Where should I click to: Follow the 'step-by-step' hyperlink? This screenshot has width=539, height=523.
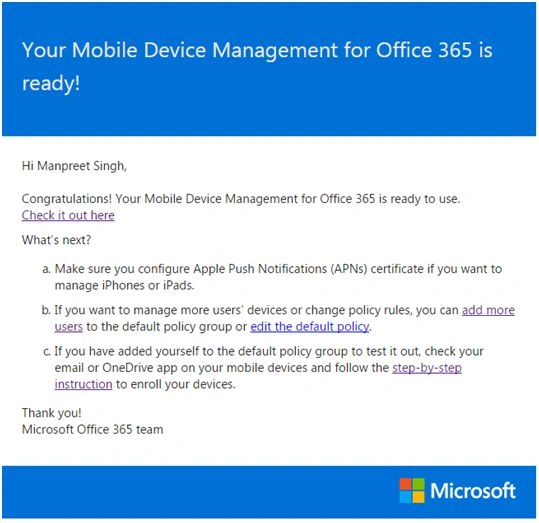click(427, 368)
